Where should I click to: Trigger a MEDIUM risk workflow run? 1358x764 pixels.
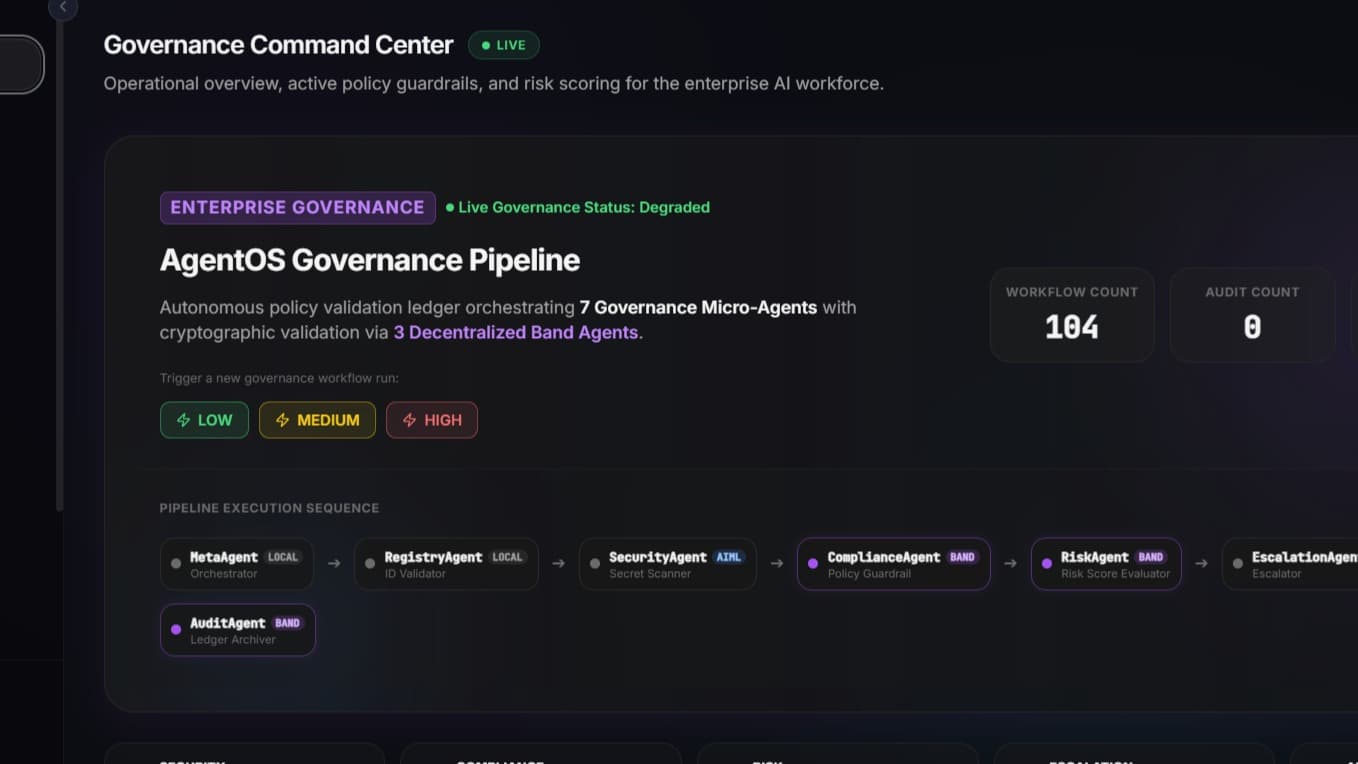pos(317,420)
